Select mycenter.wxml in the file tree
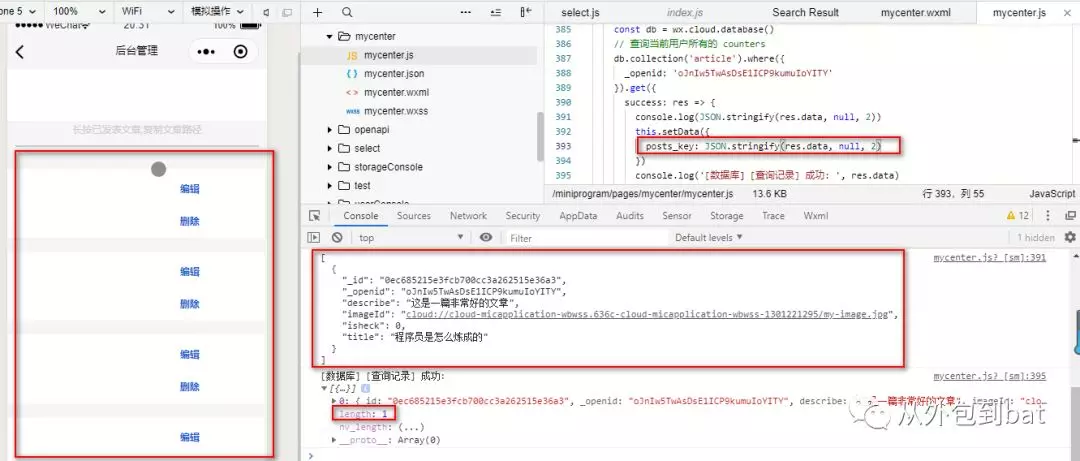This screenshot has width=1080, height=461. coord(397,92)
